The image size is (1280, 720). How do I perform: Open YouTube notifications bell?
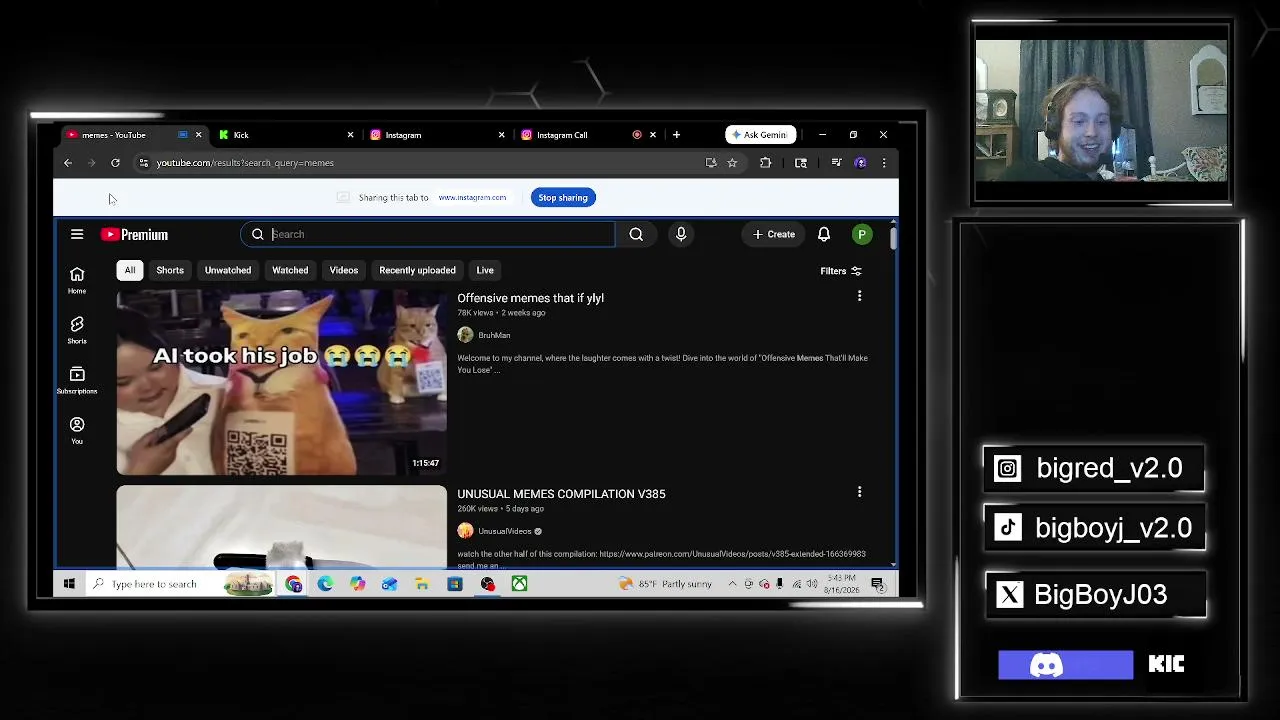point(824,234)
